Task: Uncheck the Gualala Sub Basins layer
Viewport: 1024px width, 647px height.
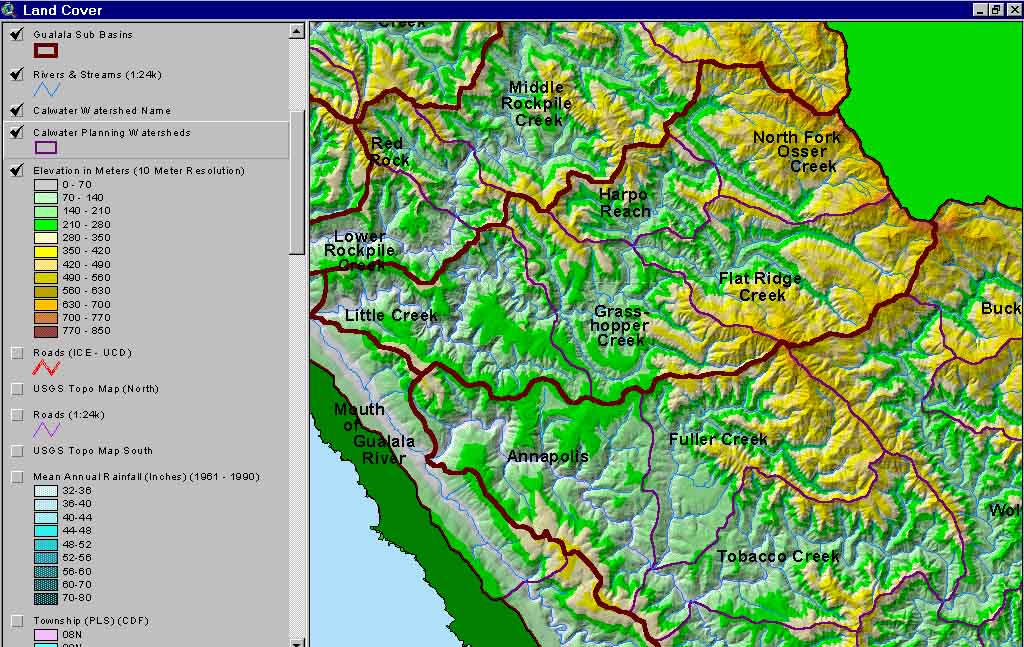Action: (17, 35)
